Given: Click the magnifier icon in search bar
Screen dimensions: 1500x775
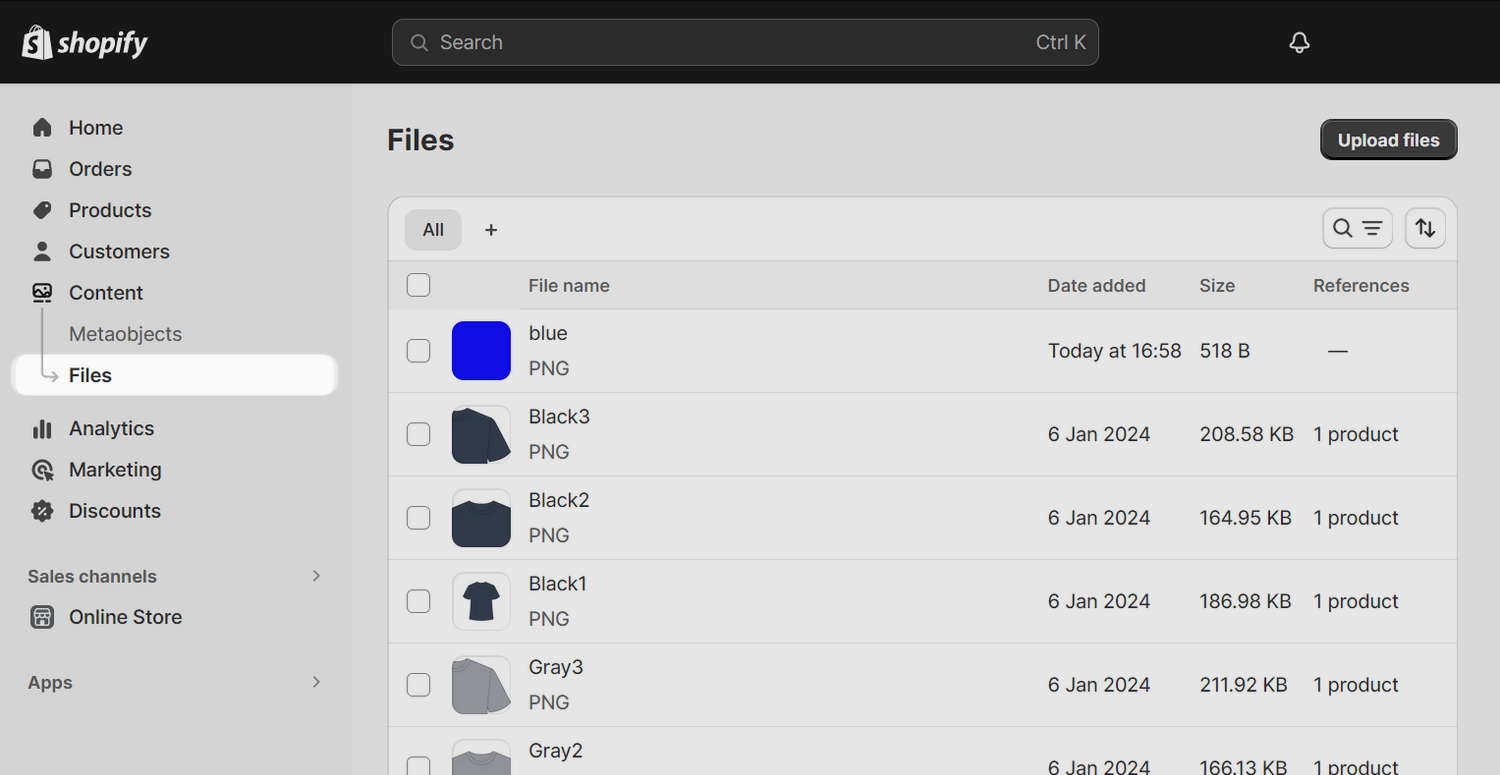Looking at the screenshot, I should point(419,43).
